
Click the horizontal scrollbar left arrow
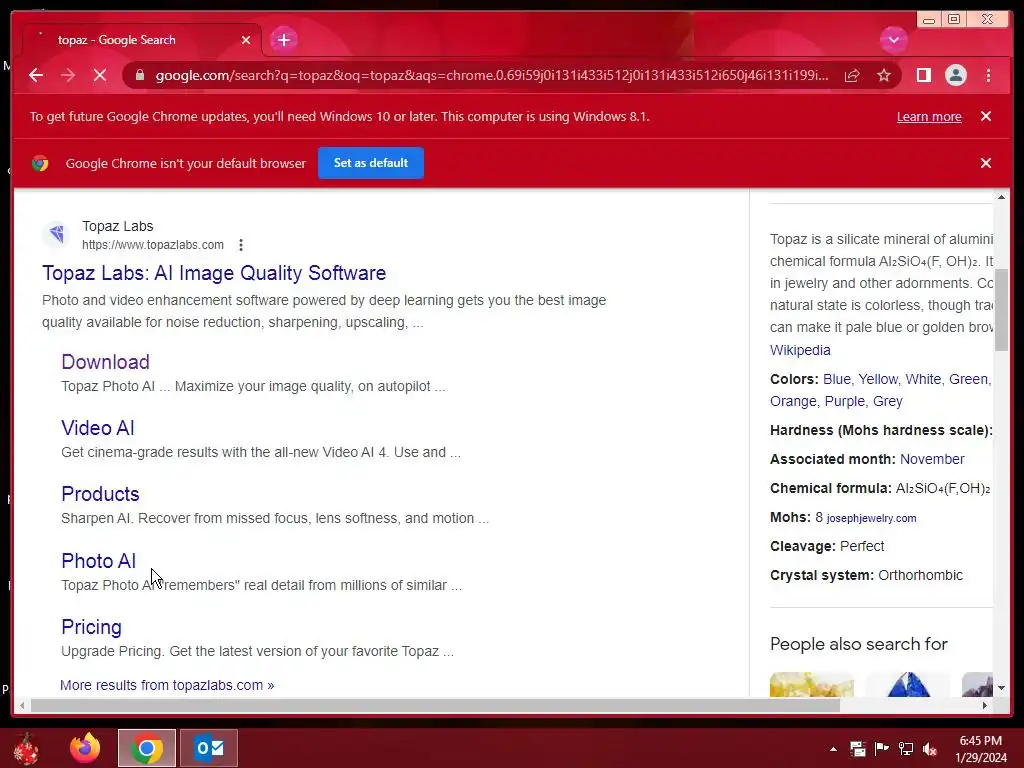22,705
